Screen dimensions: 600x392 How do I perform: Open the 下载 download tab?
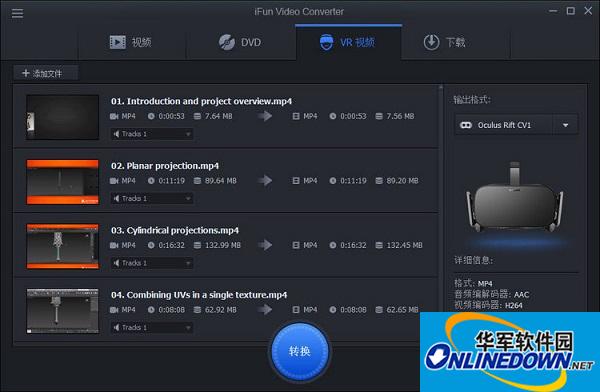coord(445,42)
